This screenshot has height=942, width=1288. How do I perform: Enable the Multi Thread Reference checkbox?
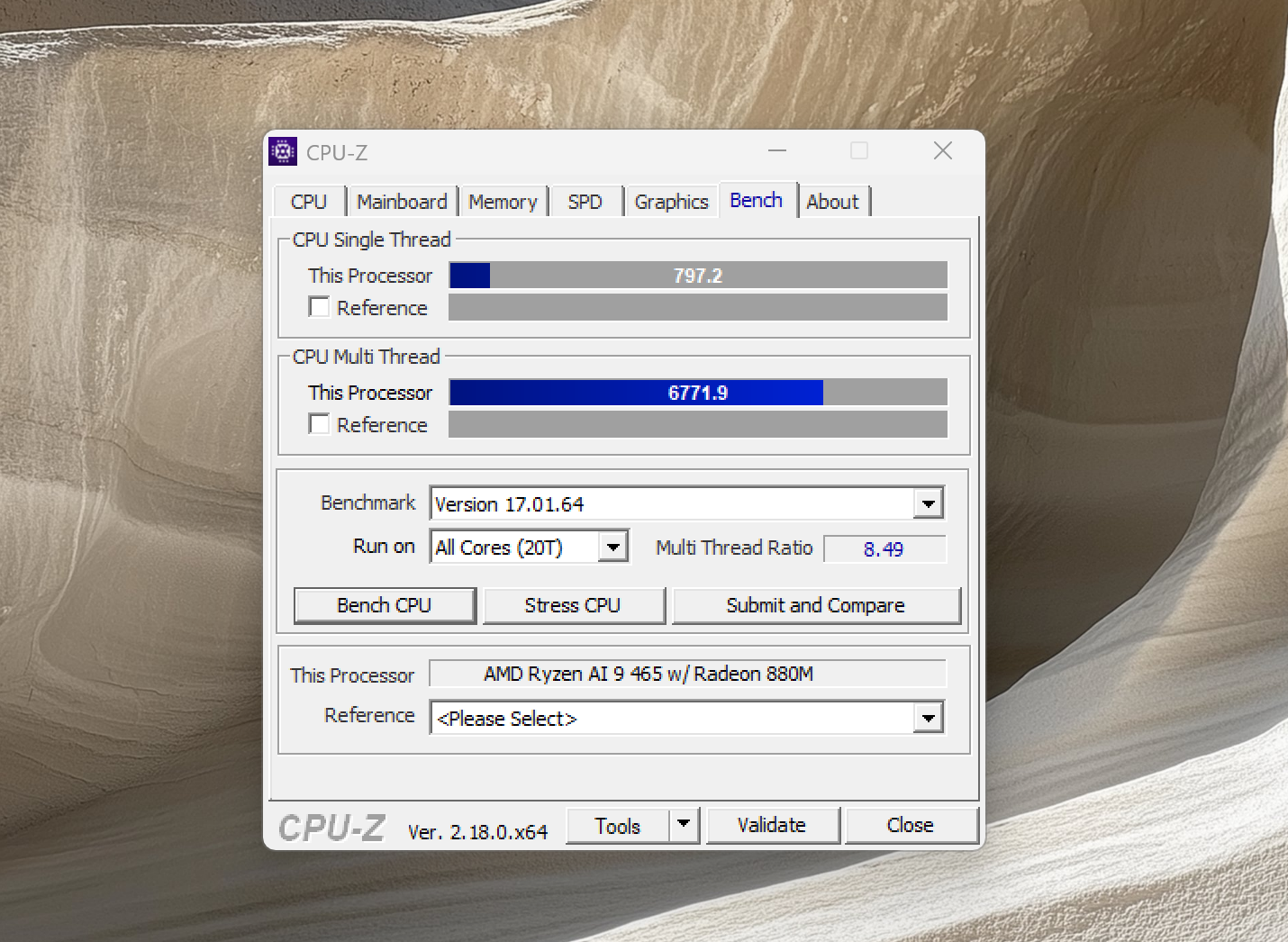319,424
